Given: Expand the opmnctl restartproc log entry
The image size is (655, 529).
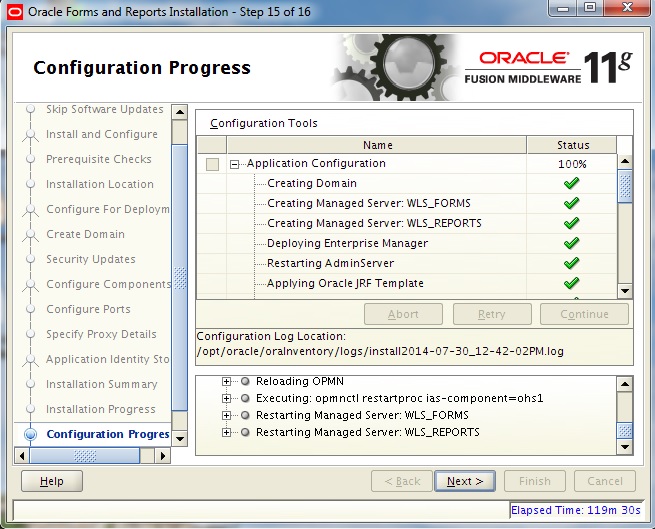Looking at the screenshot, I should [227, 399].
